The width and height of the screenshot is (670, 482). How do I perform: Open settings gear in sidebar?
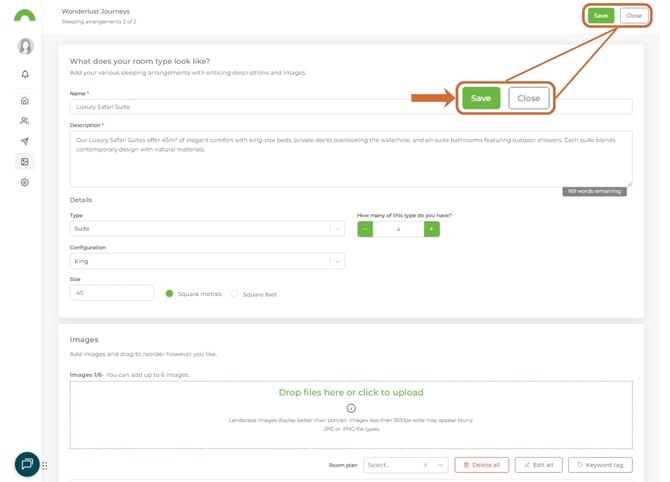coord(25,183)
